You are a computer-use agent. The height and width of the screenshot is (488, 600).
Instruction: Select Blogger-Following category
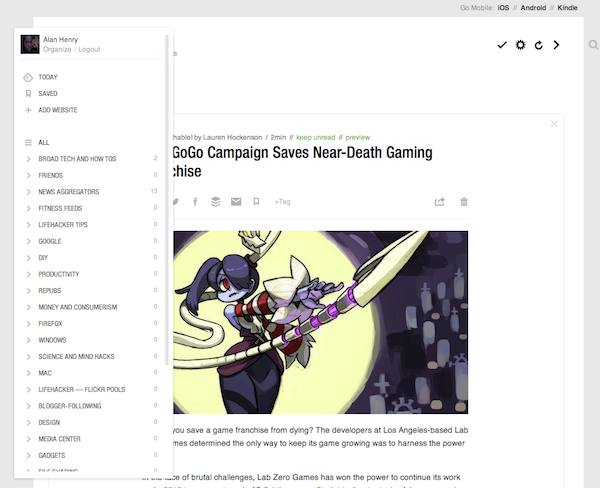pyautogui.click(x=70, y=406)
